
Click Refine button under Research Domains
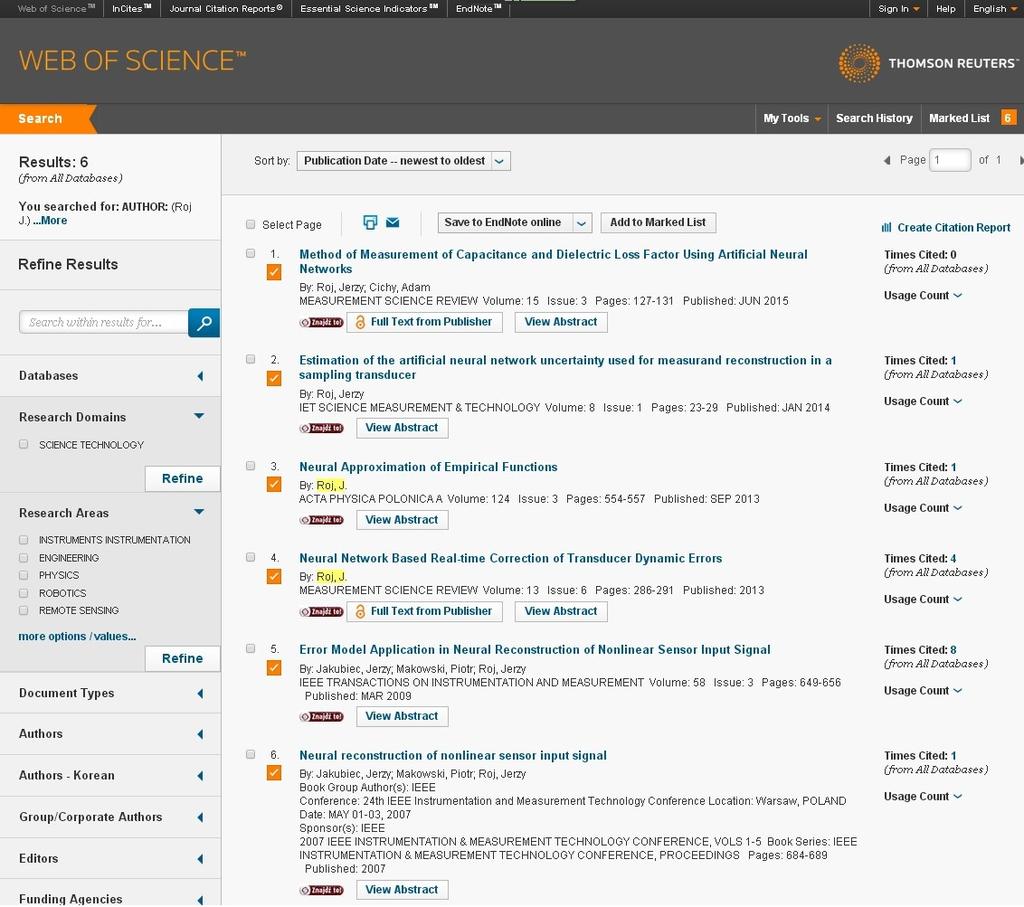click(x=182, y=479)
